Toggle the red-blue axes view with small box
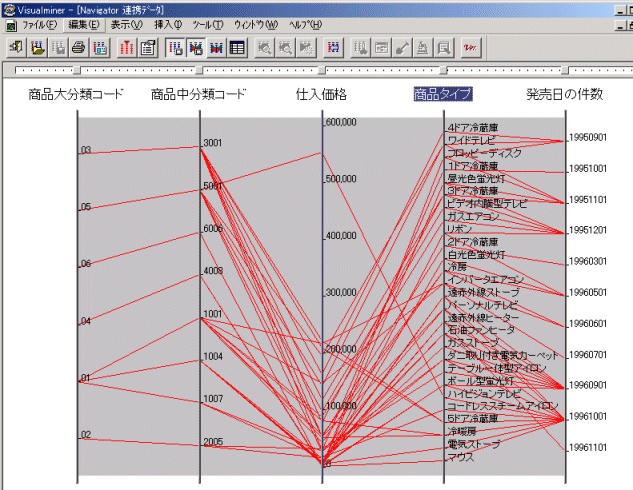The width and height of the screenshot is (633, 490). pos(175,48)
